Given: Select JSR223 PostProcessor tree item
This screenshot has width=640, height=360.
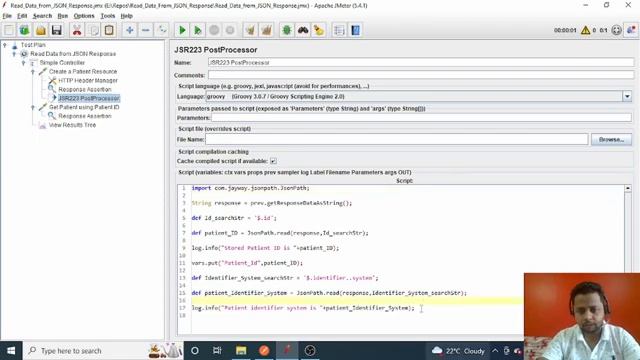Looking at the screenshot, I should [89, 98].
